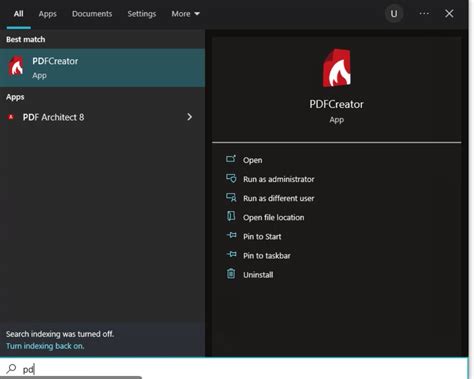
Task: Click Uninstall for PDFCreator
Action: 258,275
